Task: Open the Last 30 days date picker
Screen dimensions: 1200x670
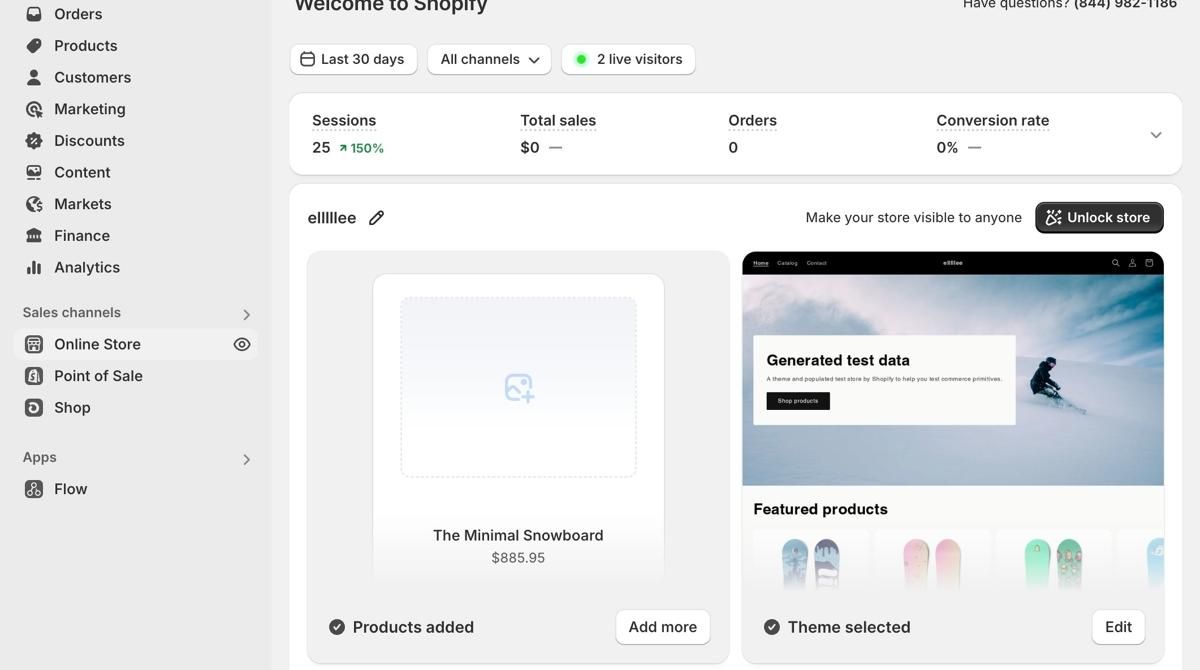Action: [x=353, y=59]
